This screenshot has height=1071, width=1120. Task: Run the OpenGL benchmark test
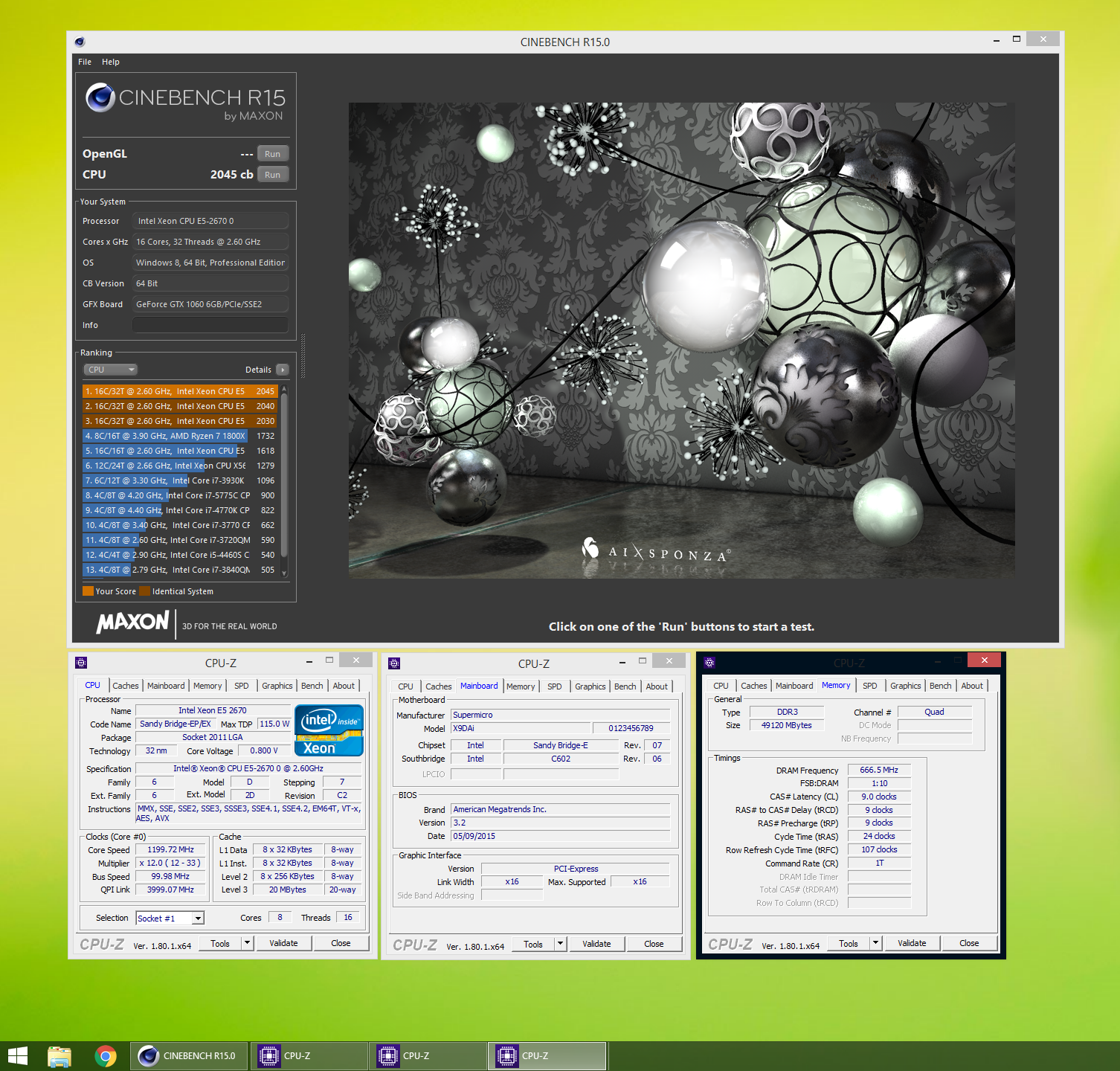point(273,154)
